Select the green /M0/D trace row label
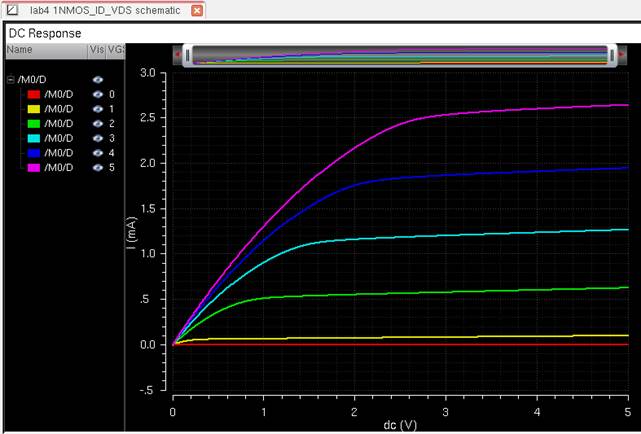Screen dimensions: 641x434 (x=60, y=123)
